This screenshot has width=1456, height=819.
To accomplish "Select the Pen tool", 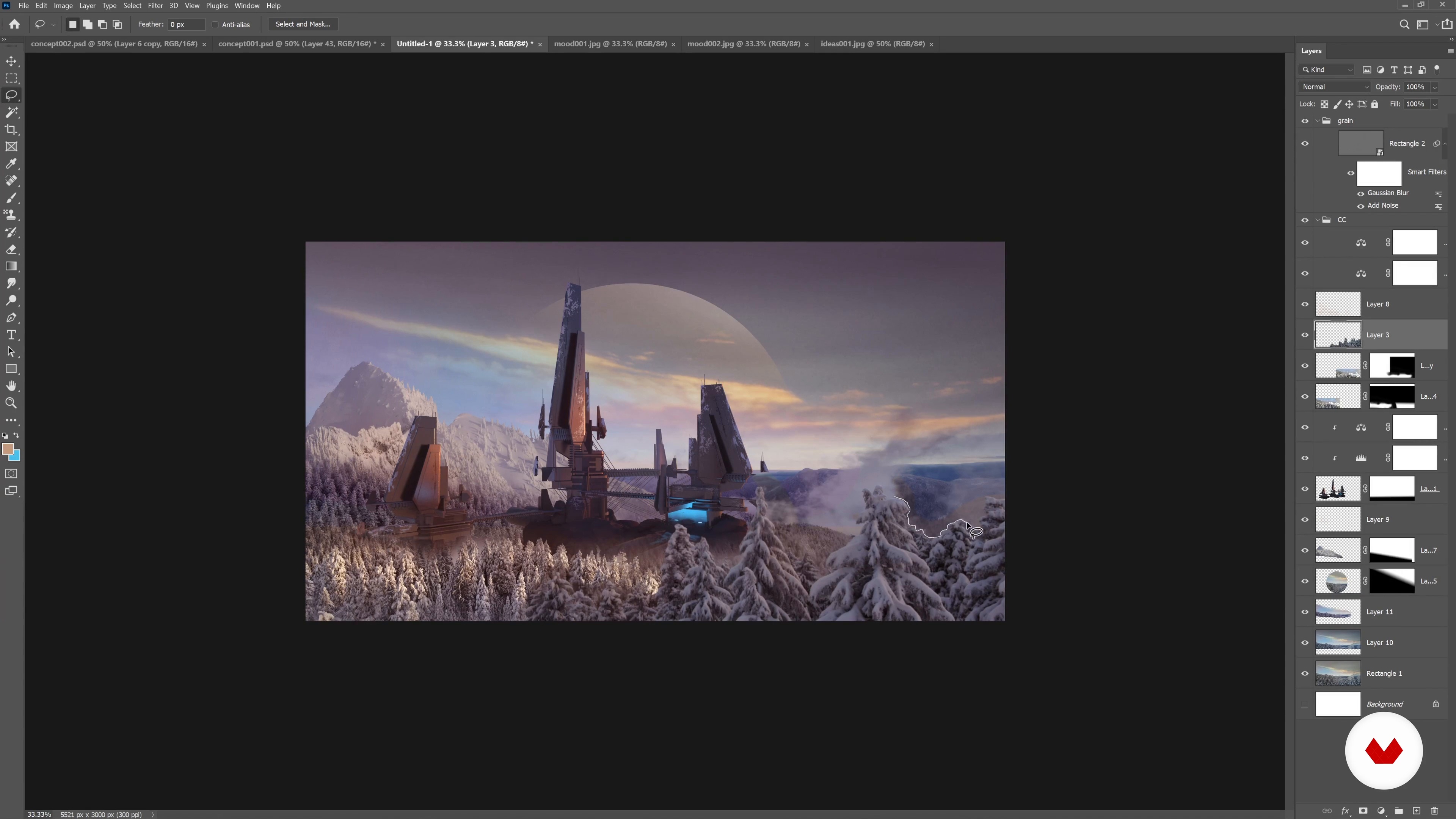I will [x=11, y=318].
